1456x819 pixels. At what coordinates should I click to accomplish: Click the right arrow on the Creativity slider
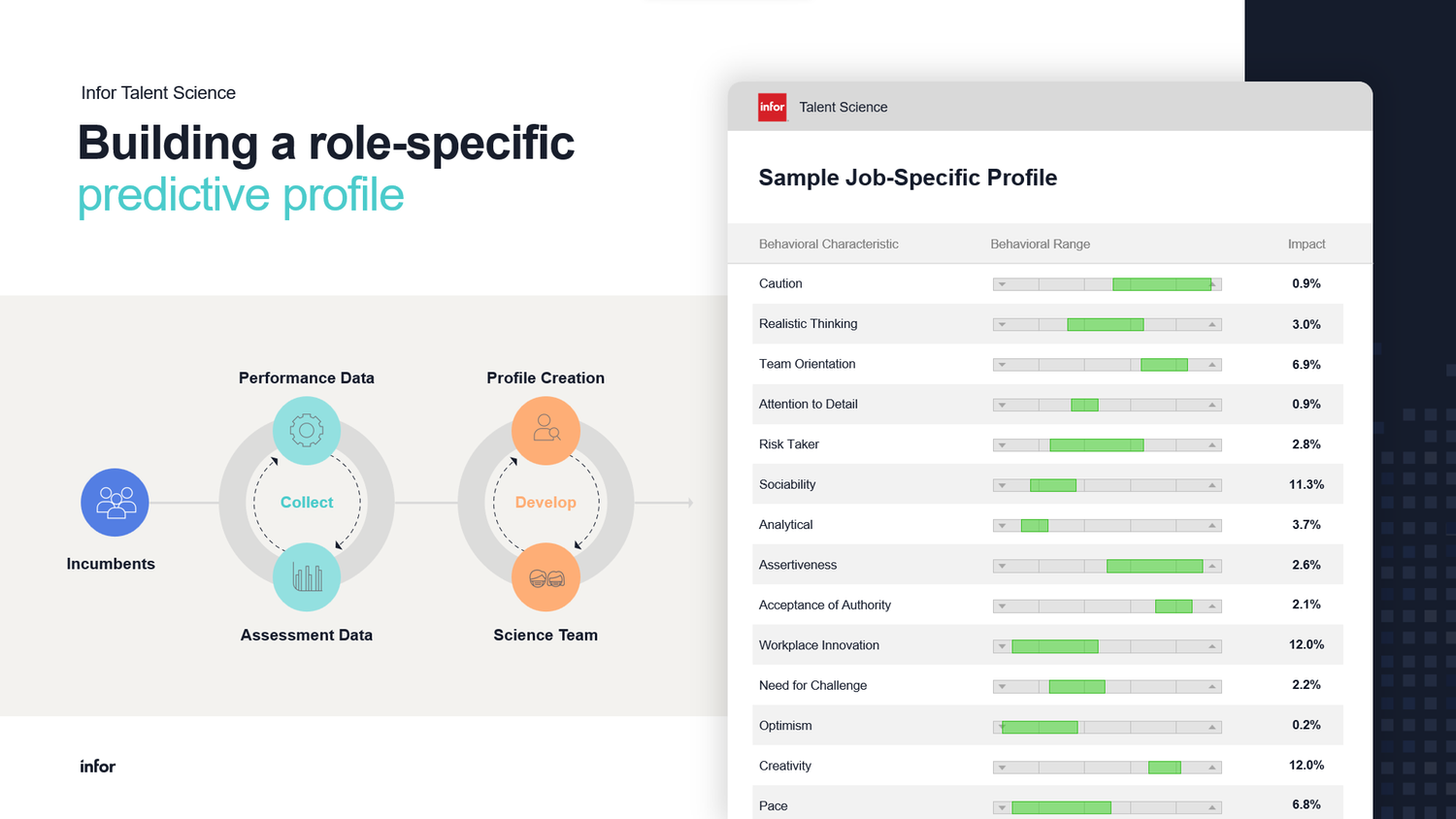tap(1211, 766)
